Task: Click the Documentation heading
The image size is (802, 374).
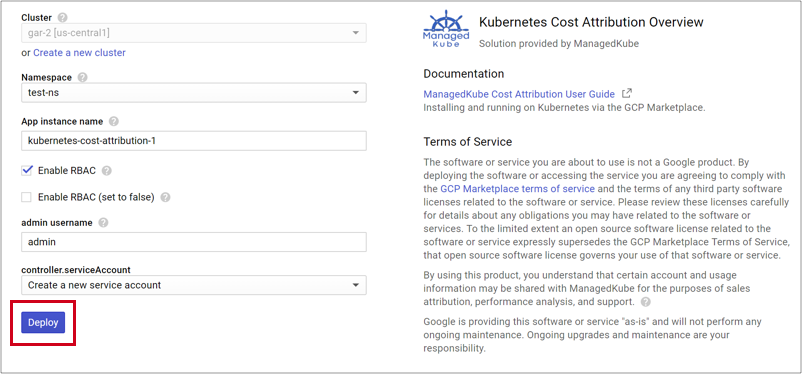Action: pyautogui.click(x=464, y=74)
